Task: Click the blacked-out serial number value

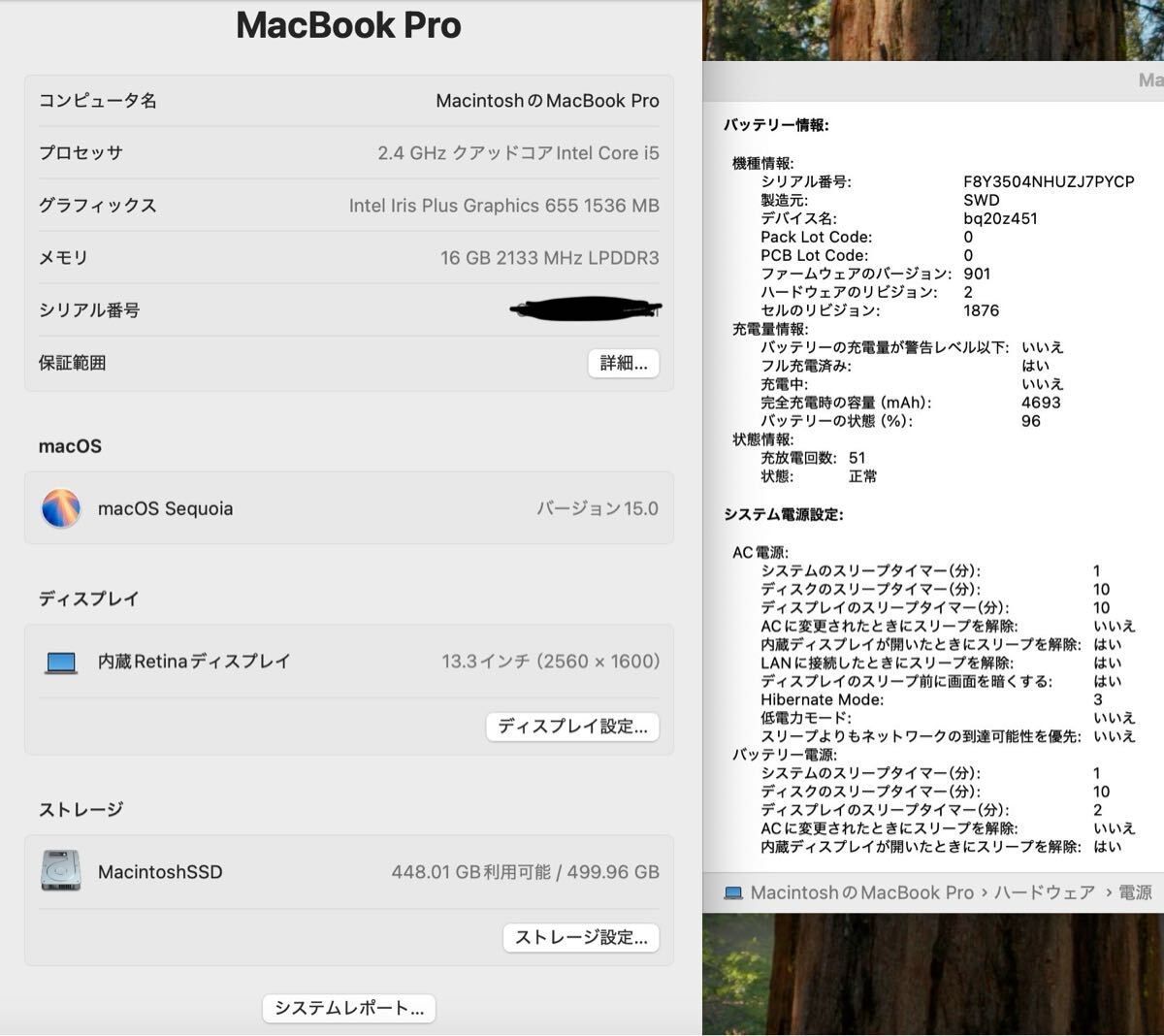Action: (x=586, y=310)
